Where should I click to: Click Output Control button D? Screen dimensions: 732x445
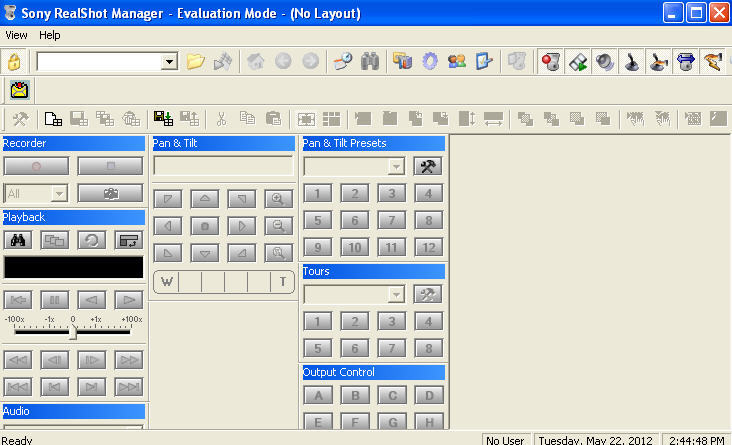(429, 396)
